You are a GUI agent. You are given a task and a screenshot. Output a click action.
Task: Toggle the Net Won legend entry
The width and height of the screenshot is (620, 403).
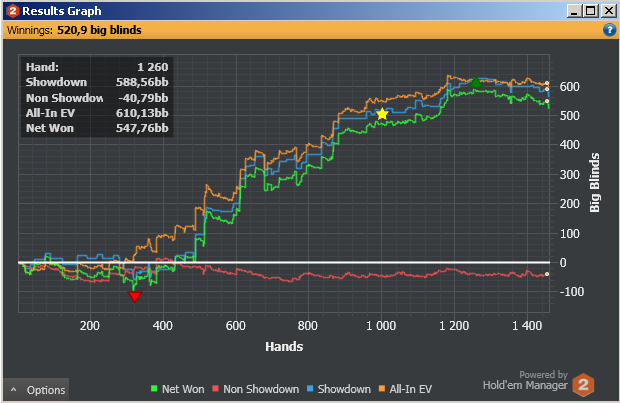point(178,389)
